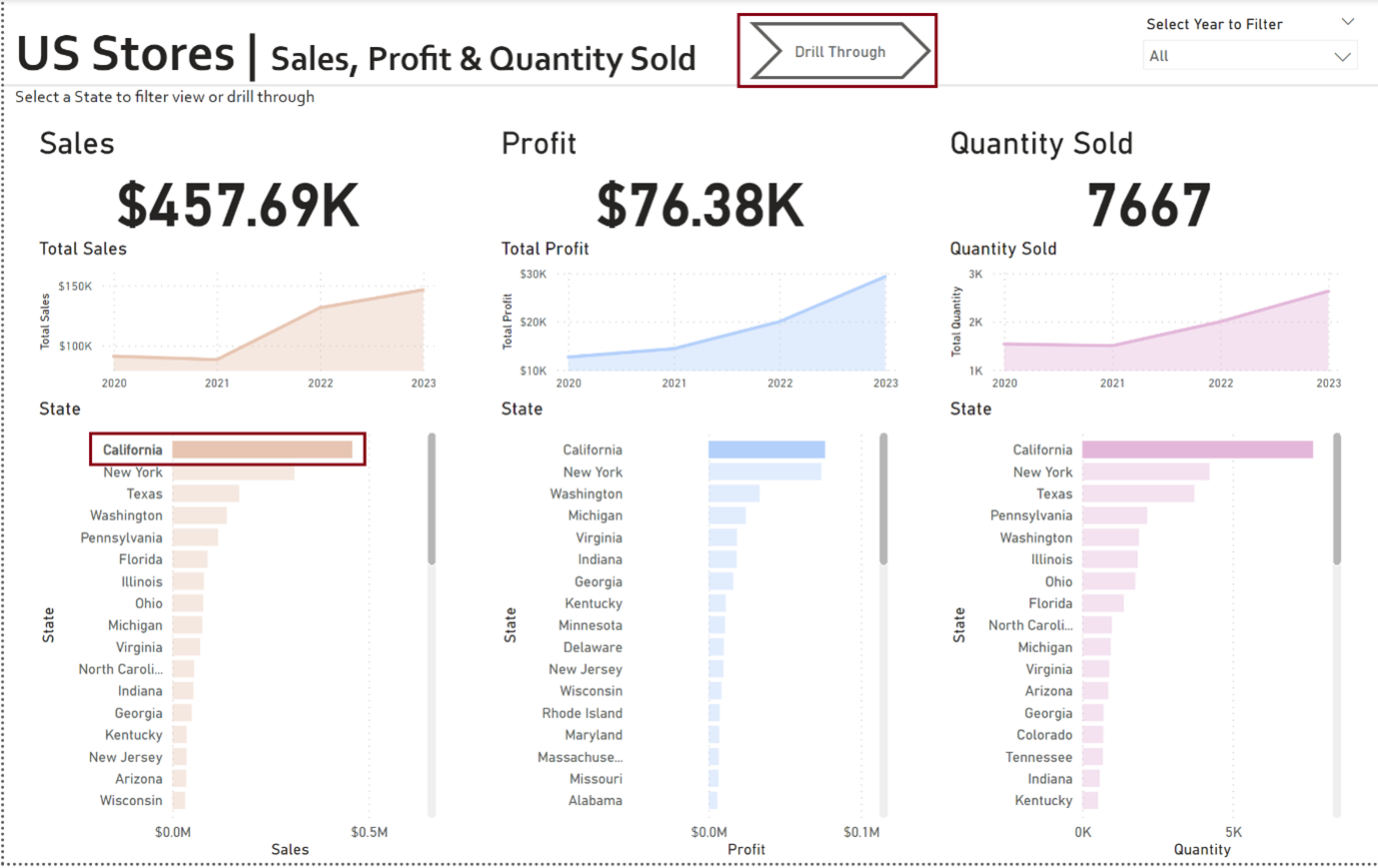Click the Profit state chart scrollbar
The image size is (1378, 868).
click(883, 499)
